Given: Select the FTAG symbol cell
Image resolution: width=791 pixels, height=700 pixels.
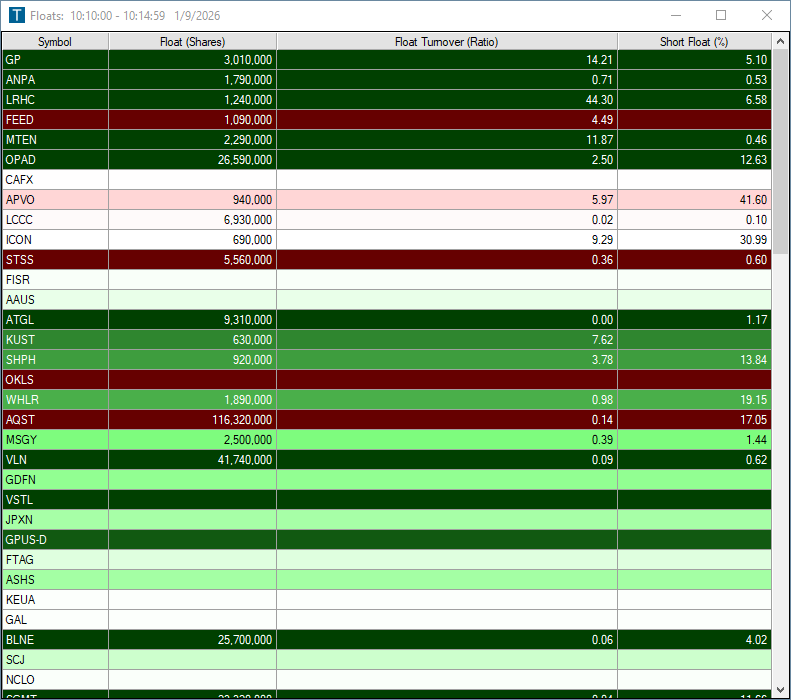Looking at the screenshot, I should point(55,560).
